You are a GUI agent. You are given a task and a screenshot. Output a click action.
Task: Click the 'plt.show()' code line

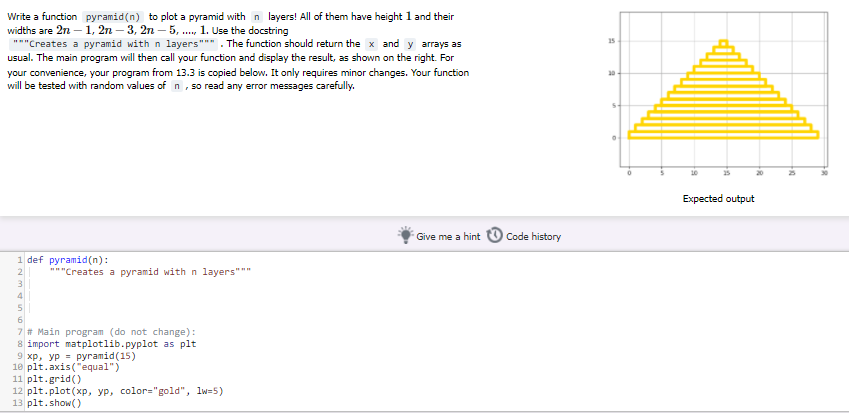point(54,403)
